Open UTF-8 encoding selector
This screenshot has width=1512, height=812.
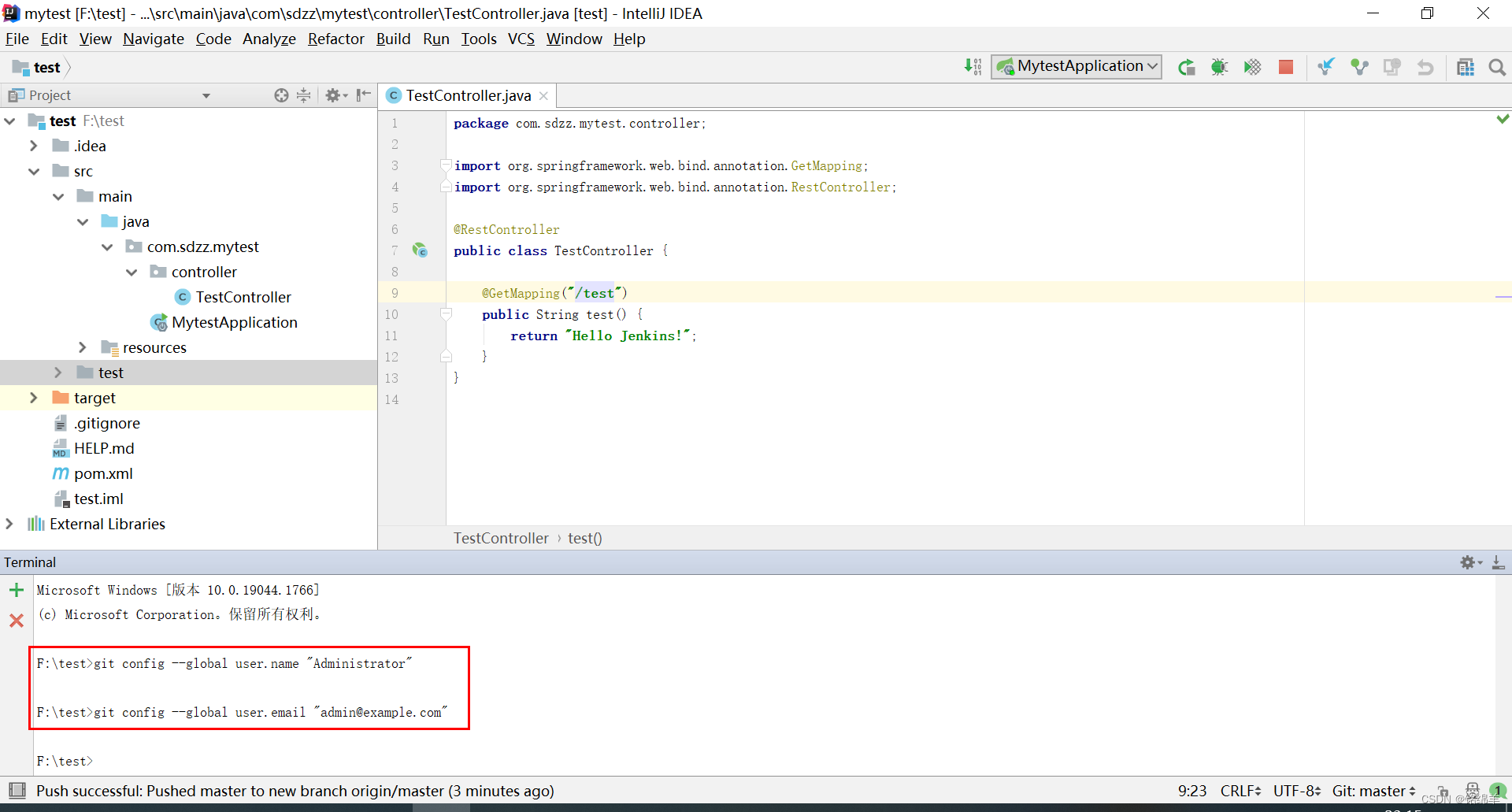click(1297, 791)
